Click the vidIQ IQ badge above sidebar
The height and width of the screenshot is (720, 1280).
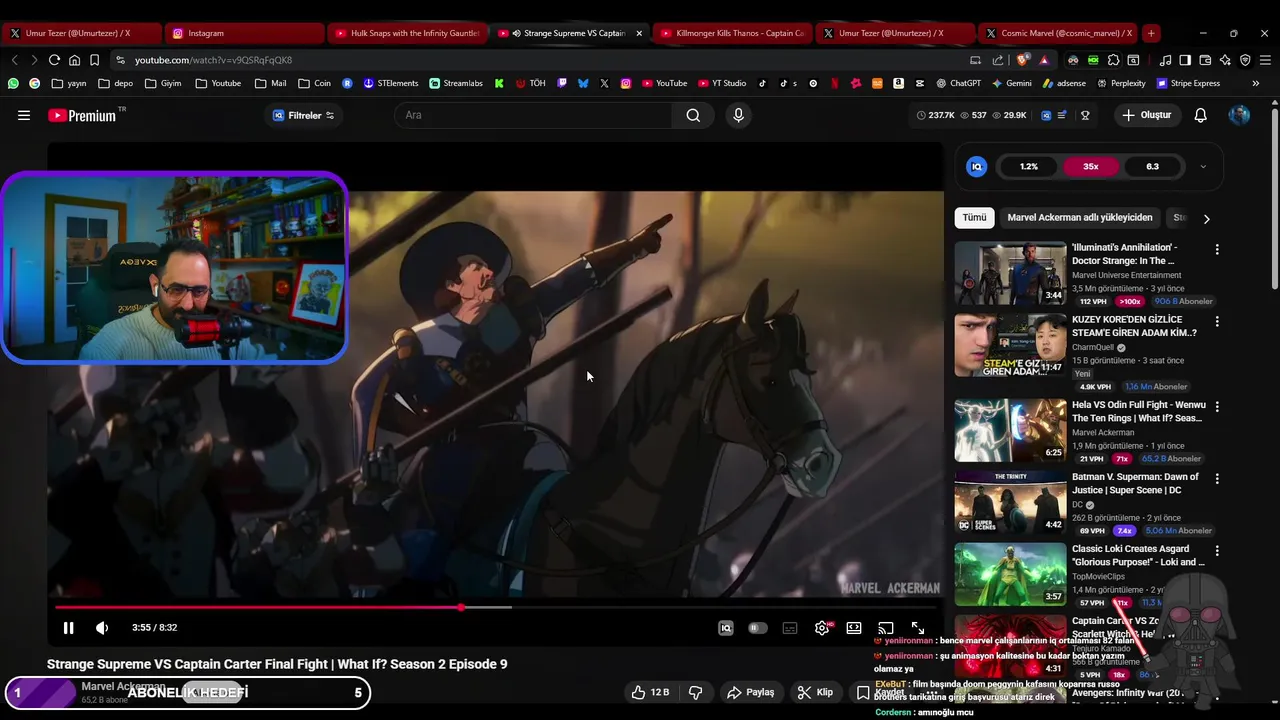click(x=977, y=167)
